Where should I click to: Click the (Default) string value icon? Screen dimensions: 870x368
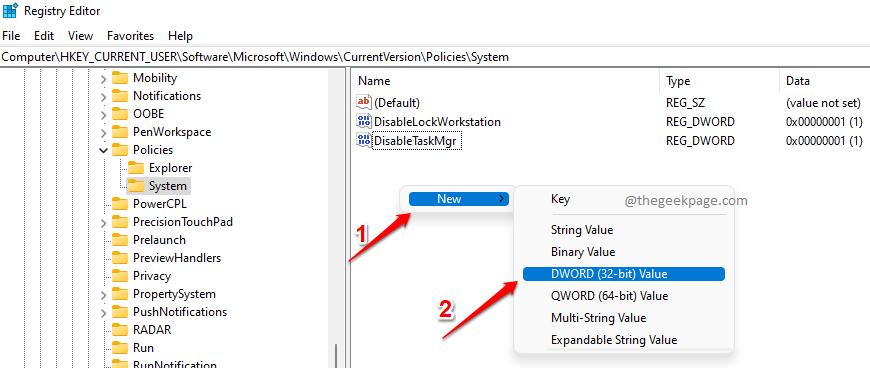tap(364, 103)
